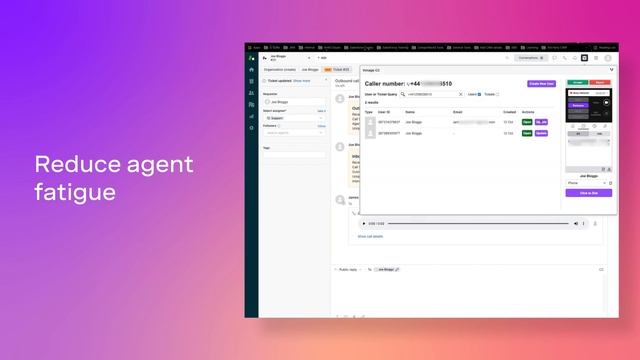Open the Select assignee dropdown

(x=294, y=118)
